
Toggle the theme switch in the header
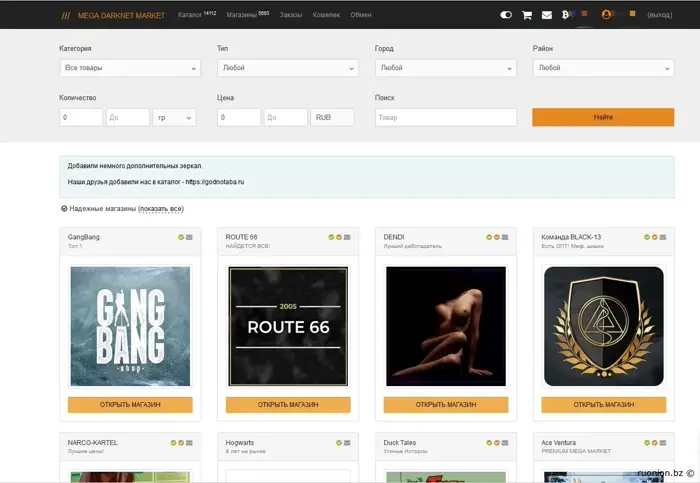pos(506,15)
